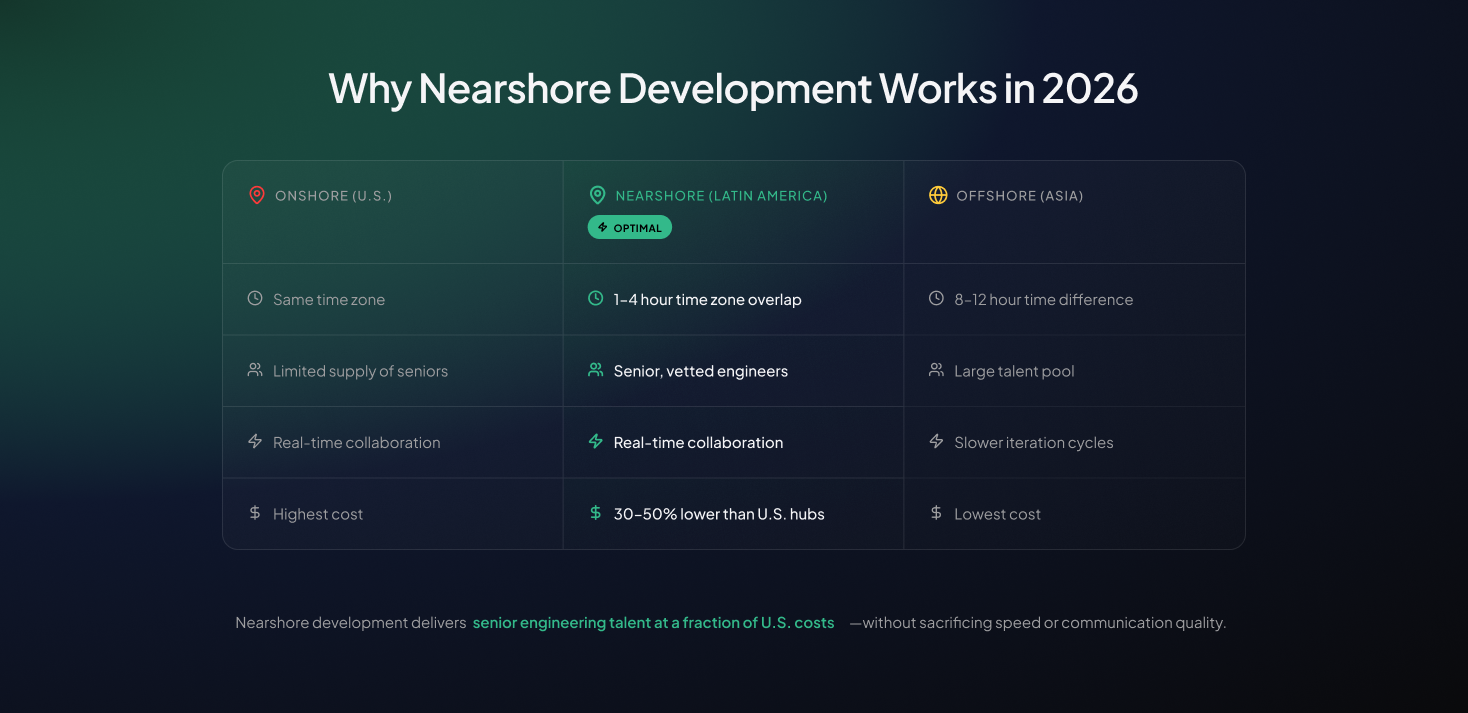
Task: Click the green clock icon near time zone overlap
Action: point(596,297)
